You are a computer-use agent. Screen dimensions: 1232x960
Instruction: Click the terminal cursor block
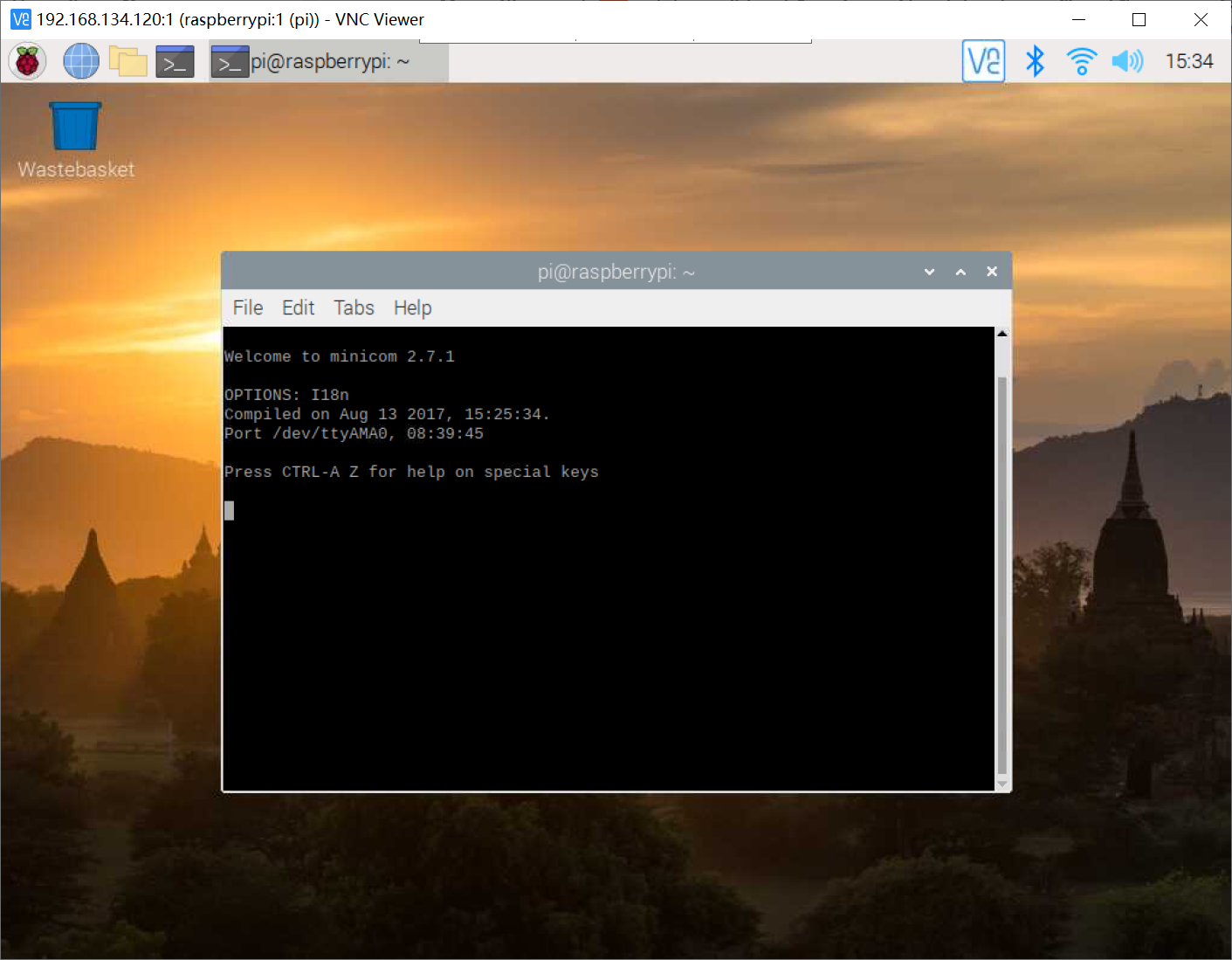coord(229,510)
